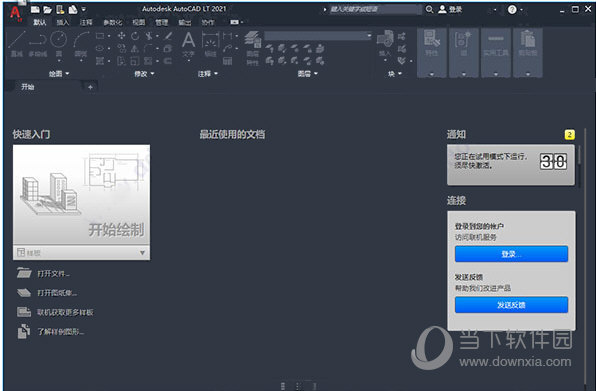Viewport: 596px width, 391px height.
Task: Expand the Help dropdown arrow
Action: point(521,9)
